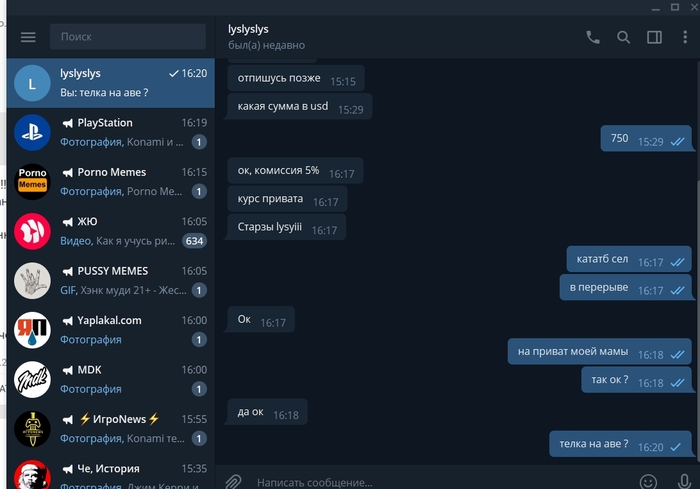This screenshot has width=700, height=489.
Task: Focus the Написать сообщение message field
Action: click(x=442, y=482)
